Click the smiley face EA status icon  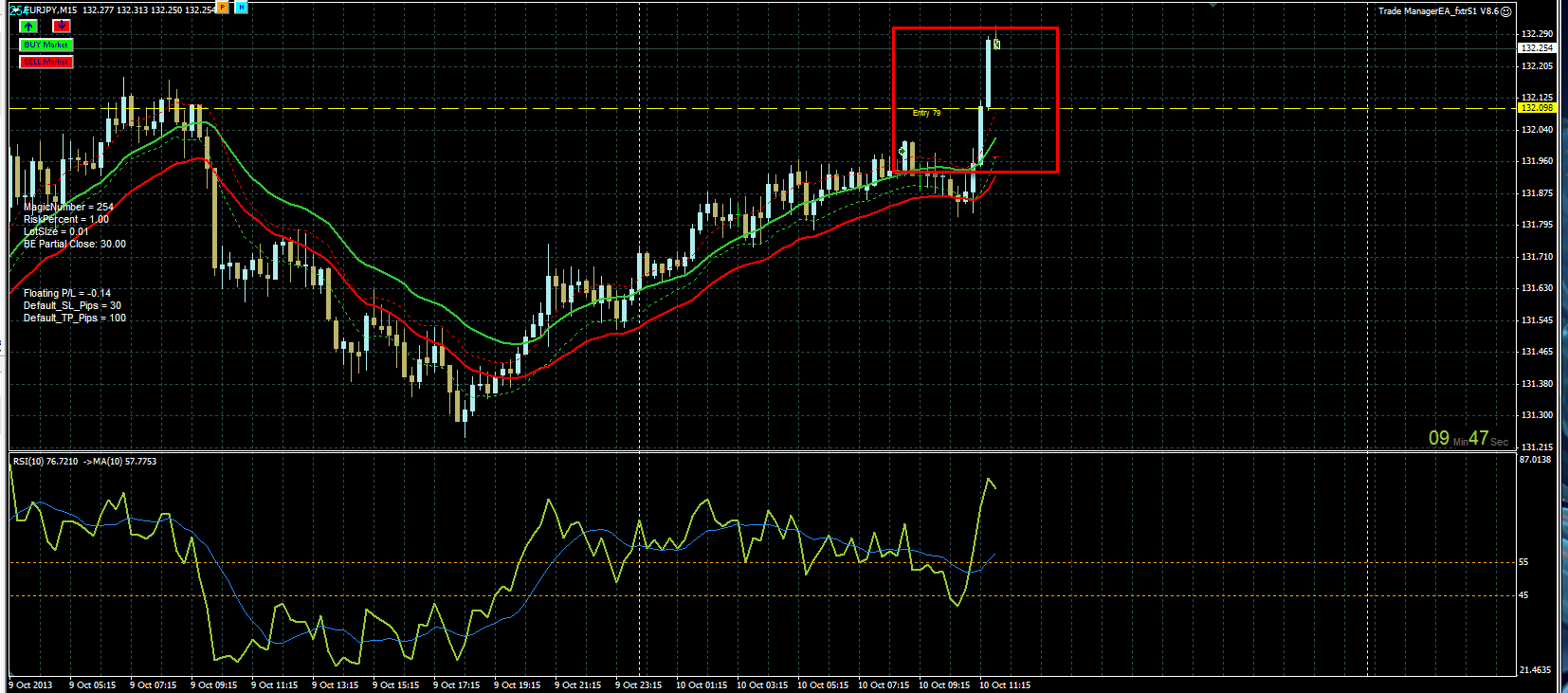[1506, 11]
